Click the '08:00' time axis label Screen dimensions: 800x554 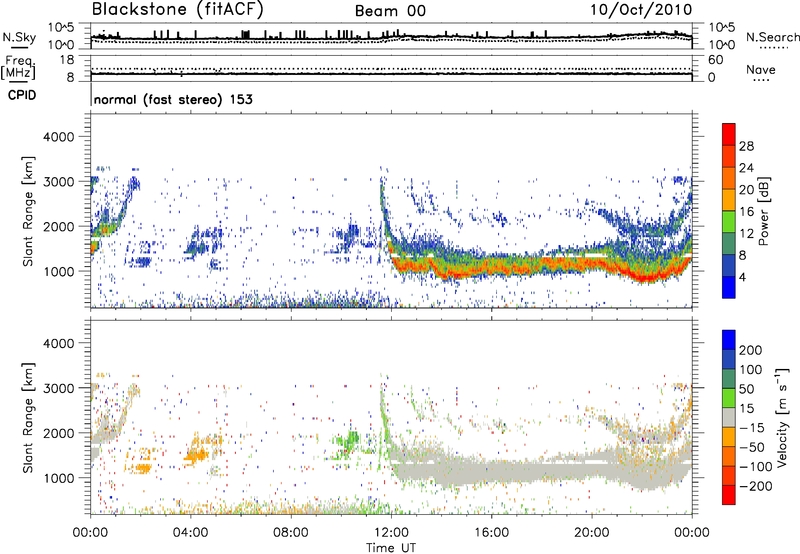[x=291, y=533]
